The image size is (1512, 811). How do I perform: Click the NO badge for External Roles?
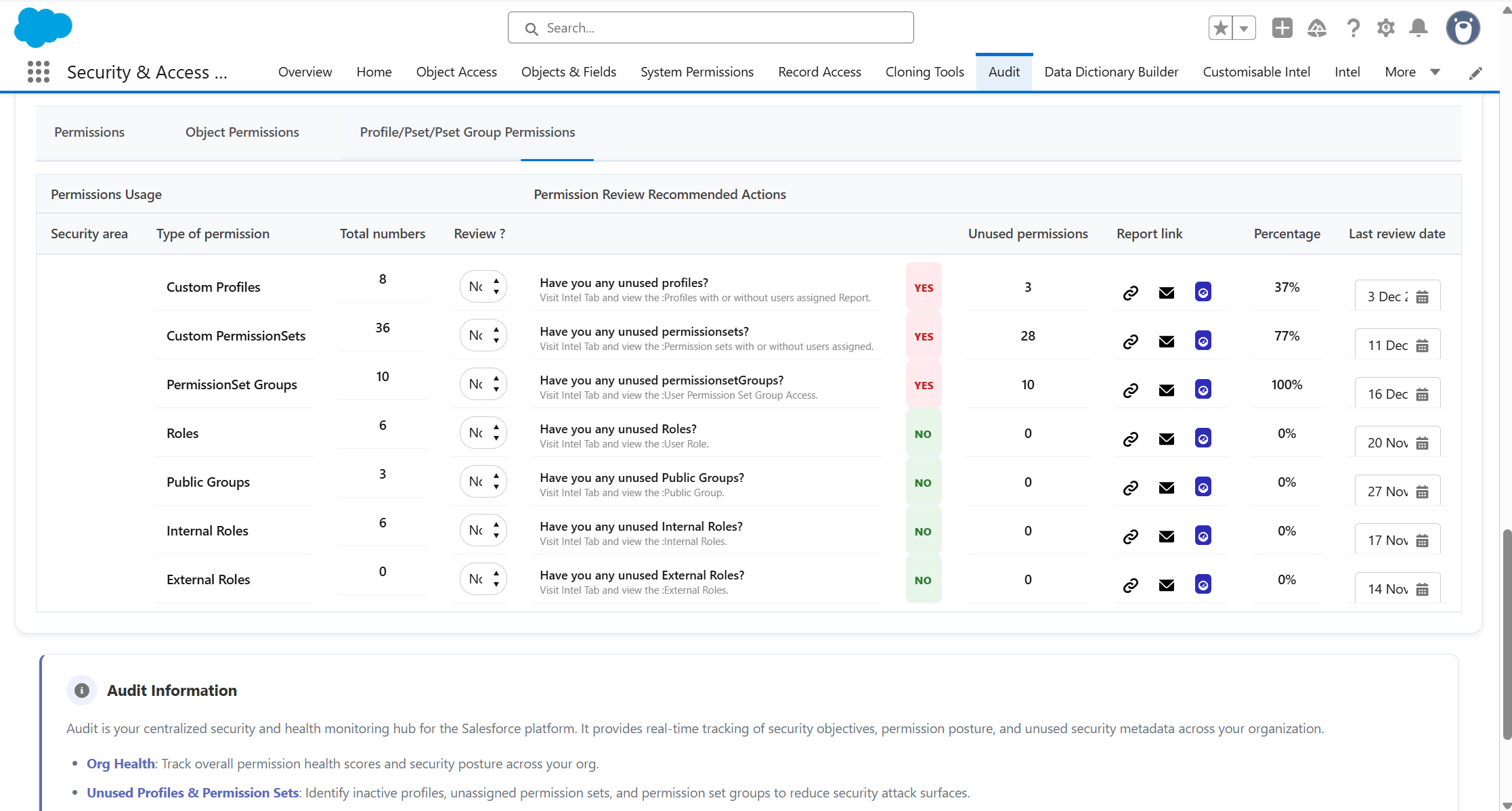coord(924,579)
